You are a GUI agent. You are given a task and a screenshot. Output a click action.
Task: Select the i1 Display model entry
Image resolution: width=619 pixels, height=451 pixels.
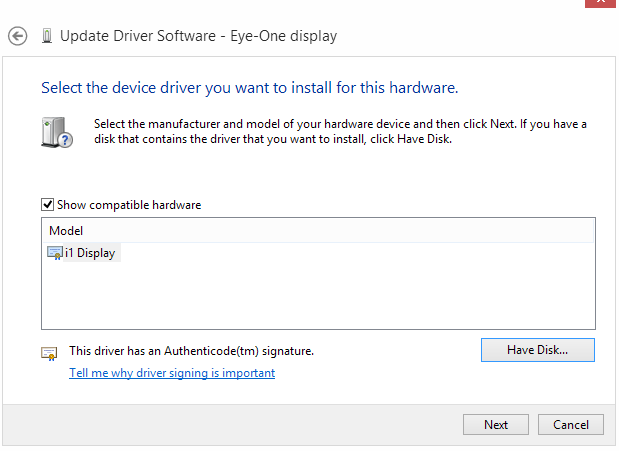click(x=90, y=253)
